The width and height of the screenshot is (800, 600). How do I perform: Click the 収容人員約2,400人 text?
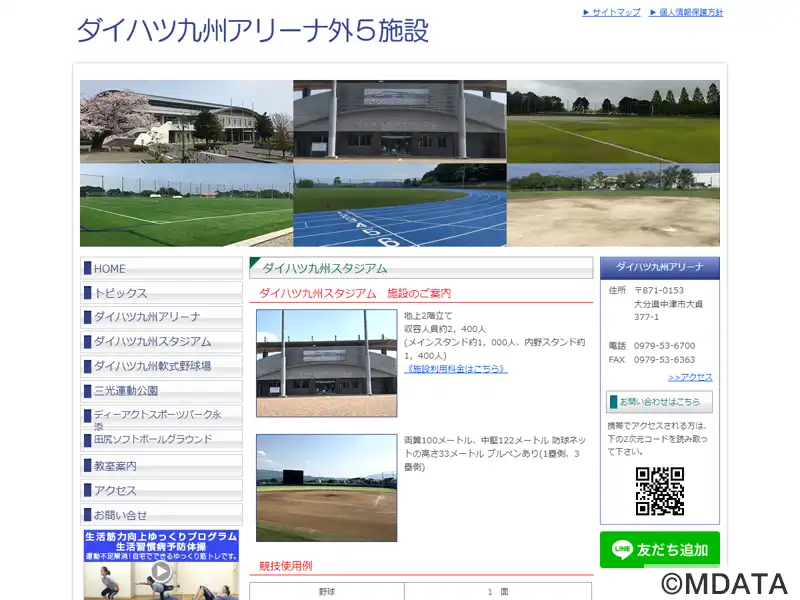click(x=445, y=329)
